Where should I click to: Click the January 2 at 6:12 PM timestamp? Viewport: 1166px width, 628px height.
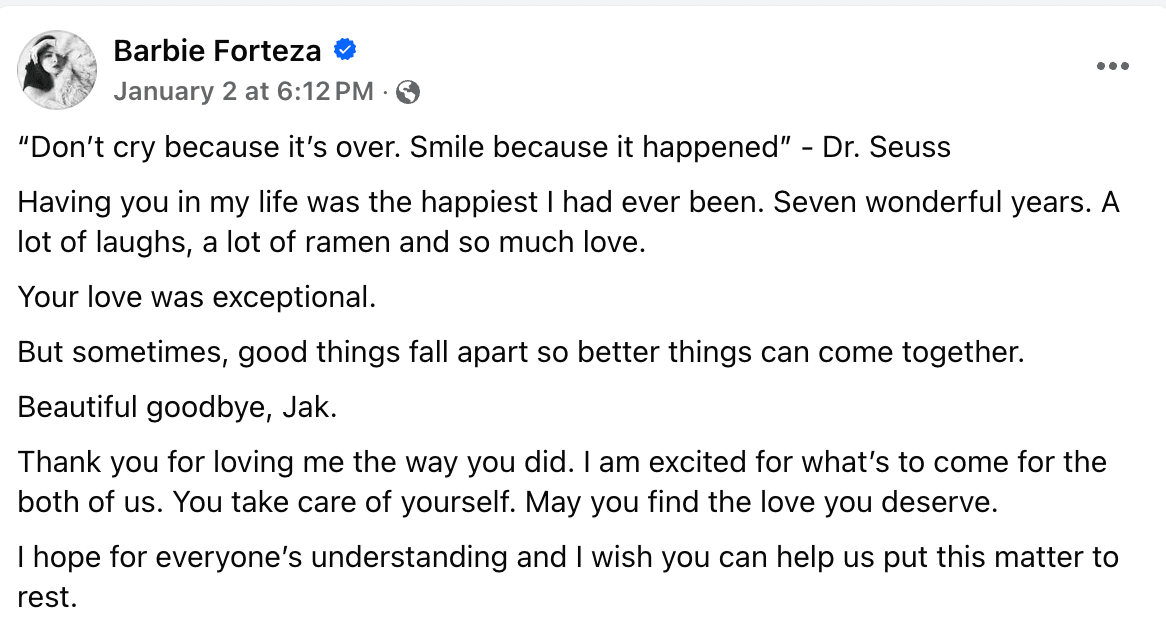(x=243, y=93)
